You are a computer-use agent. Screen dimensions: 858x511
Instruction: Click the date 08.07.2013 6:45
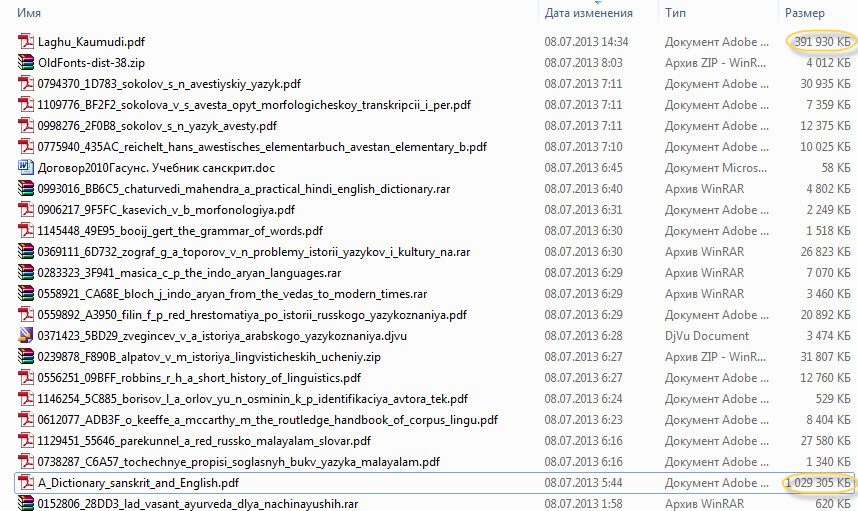[x=583, y=168]
